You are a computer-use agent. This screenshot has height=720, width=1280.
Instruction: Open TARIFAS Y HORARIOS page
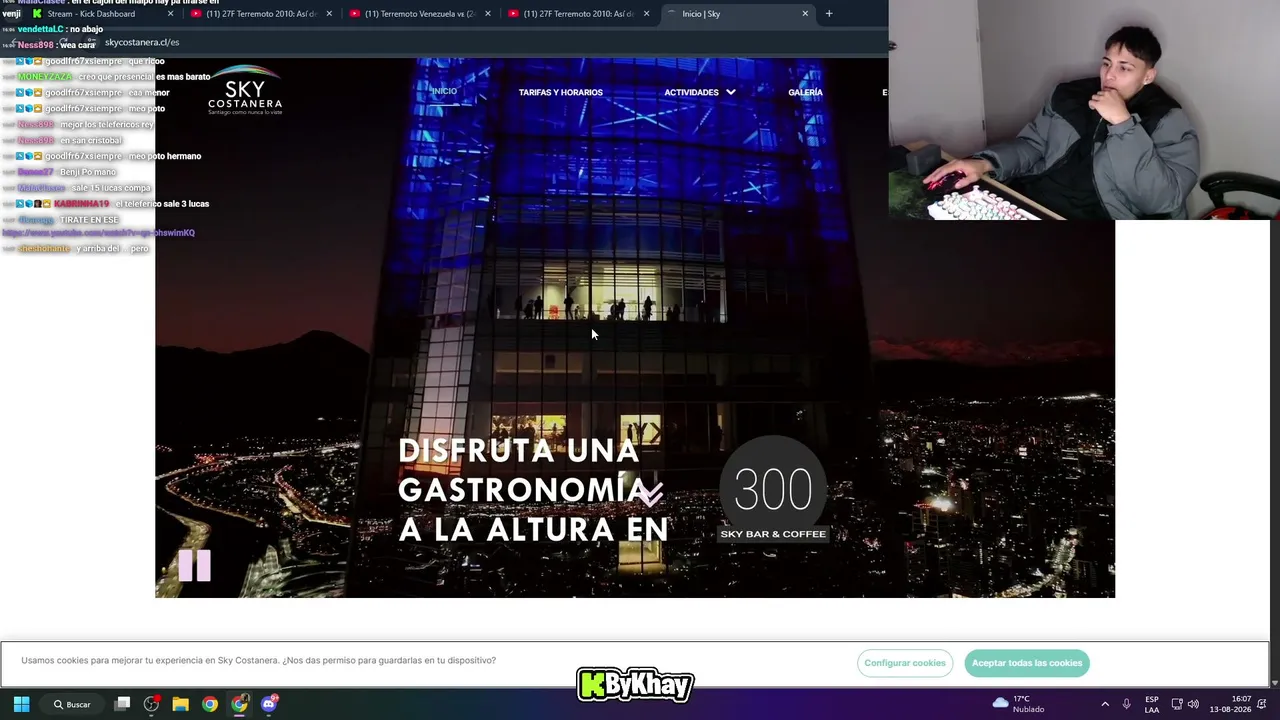pyautogui.click(x=560, y=92)
